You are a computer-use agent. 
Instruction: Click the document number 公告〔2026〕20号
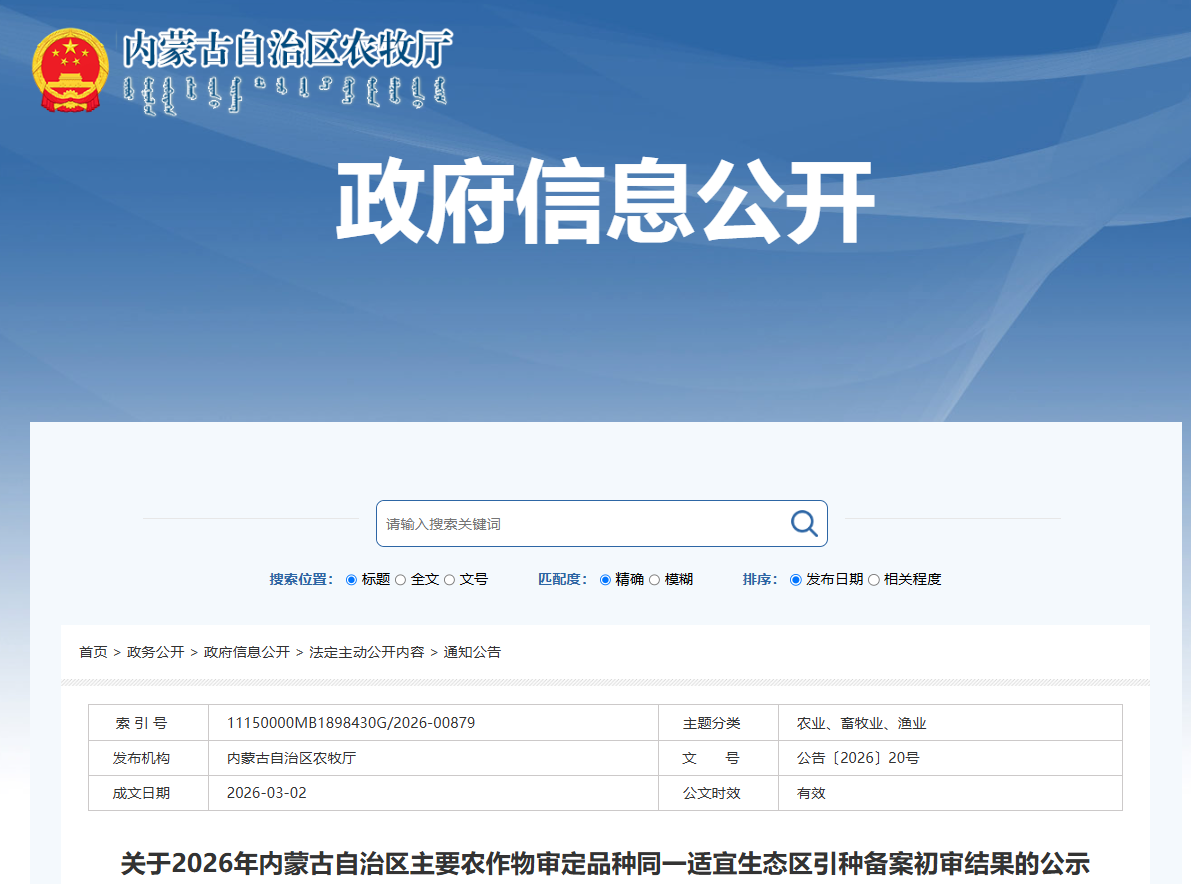(x=857, y=758)
